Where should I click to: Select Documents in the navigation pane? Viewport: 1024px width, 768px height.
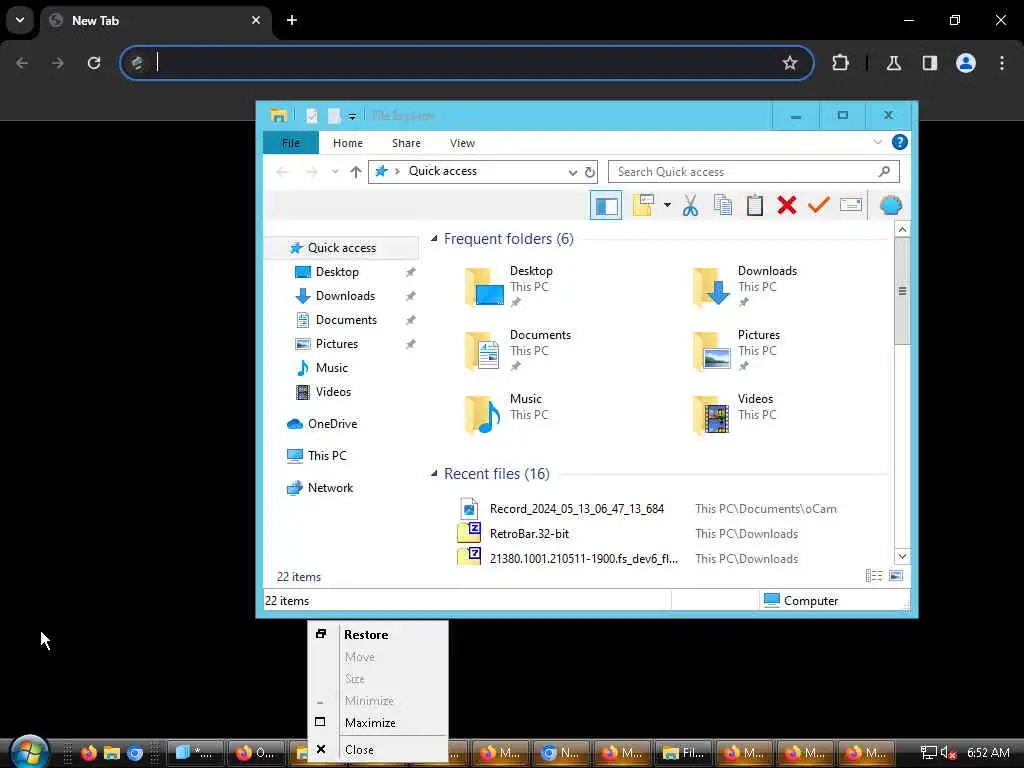(x=346, y=320)
